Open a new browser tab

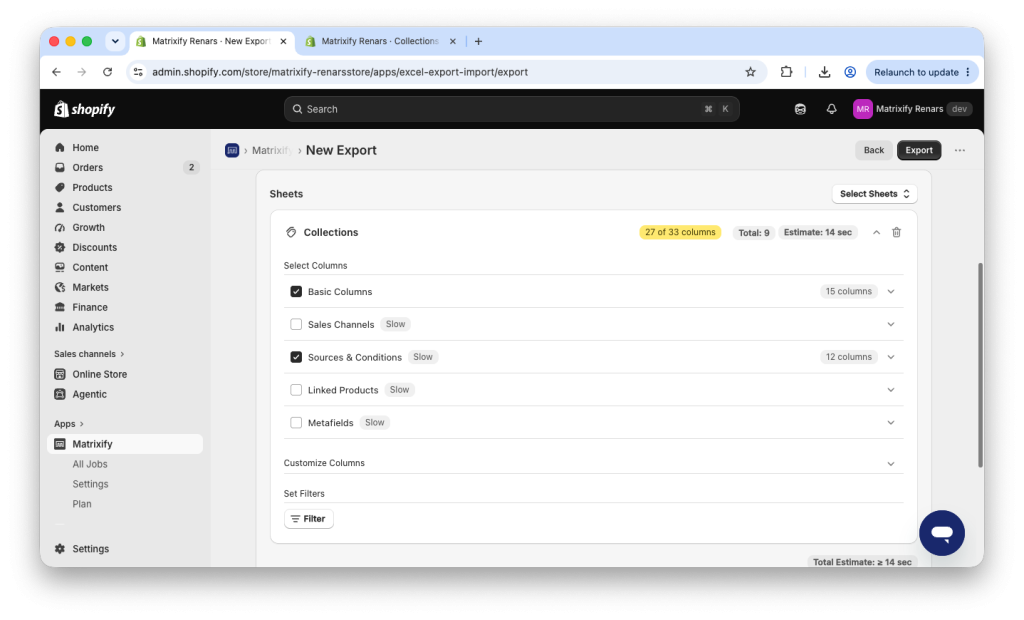[478, 41]
